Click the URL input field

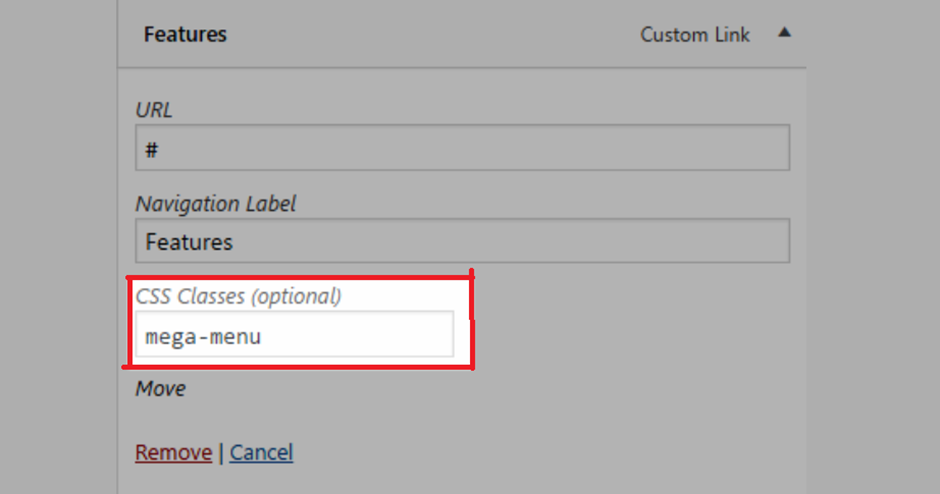[x=462, y=148]
